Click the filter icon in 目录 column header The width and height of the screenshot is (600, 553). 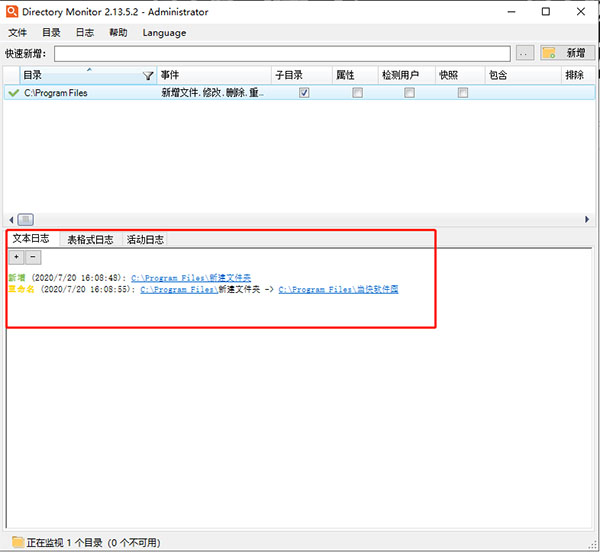coord(149,75)
